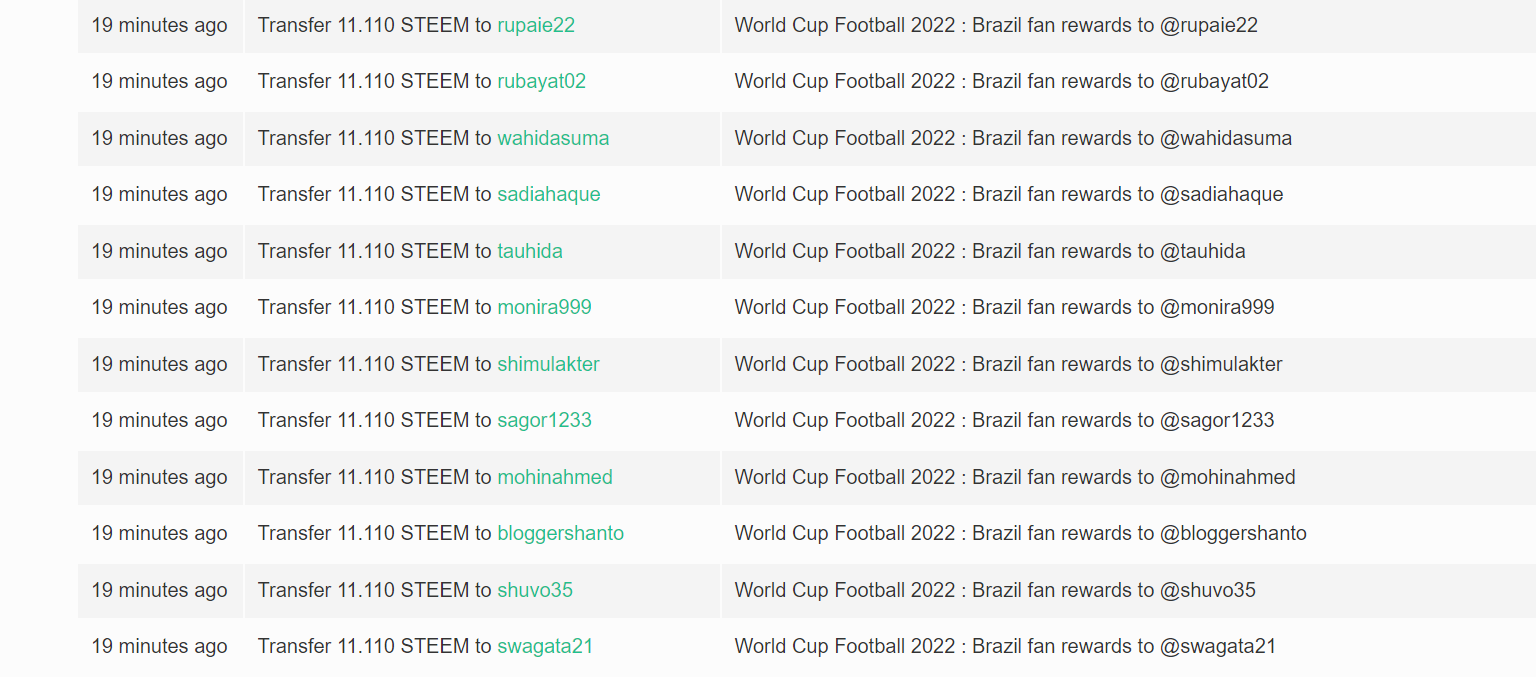Open the shimulakter account link
Image resolution: width=1536 pixels, height=677 pixels.
tap(548, 364)
